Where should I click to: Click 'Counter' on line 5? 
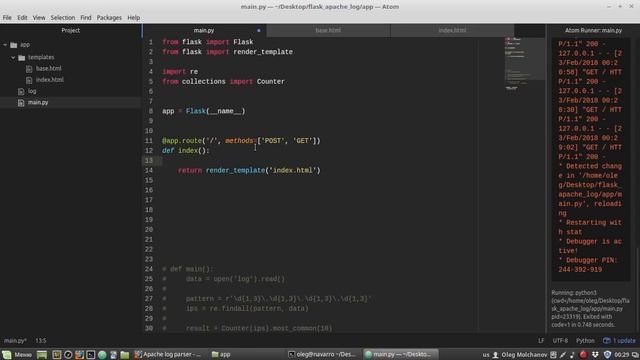(x=271, y=82)
